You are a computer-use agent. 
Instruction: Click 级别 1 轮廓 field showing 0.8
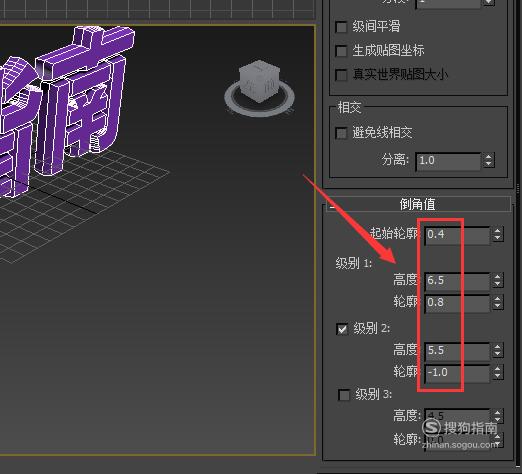[457, 303]
